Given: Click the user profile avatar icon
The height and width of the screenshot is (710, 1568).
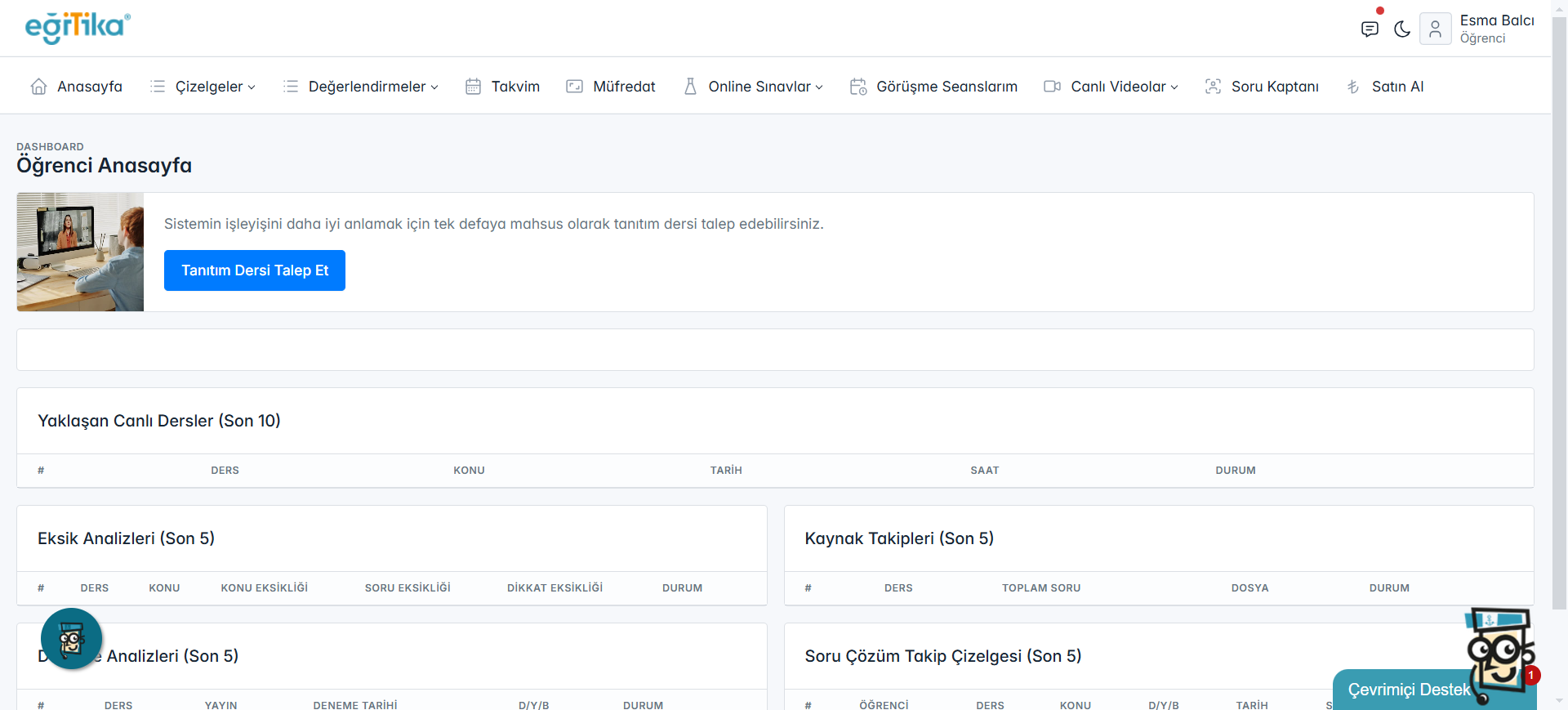Looking at the screenshot, I should (1435, 29).
